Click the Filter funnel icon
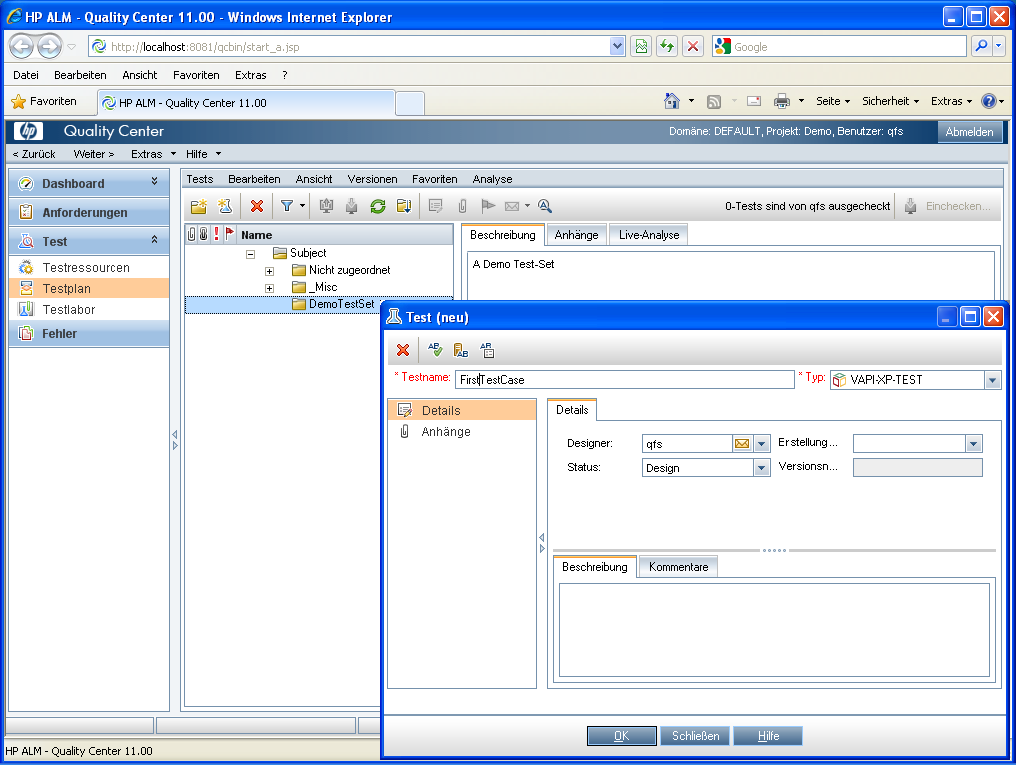Viewport: 1016px width, 765px height. (286, 206)
